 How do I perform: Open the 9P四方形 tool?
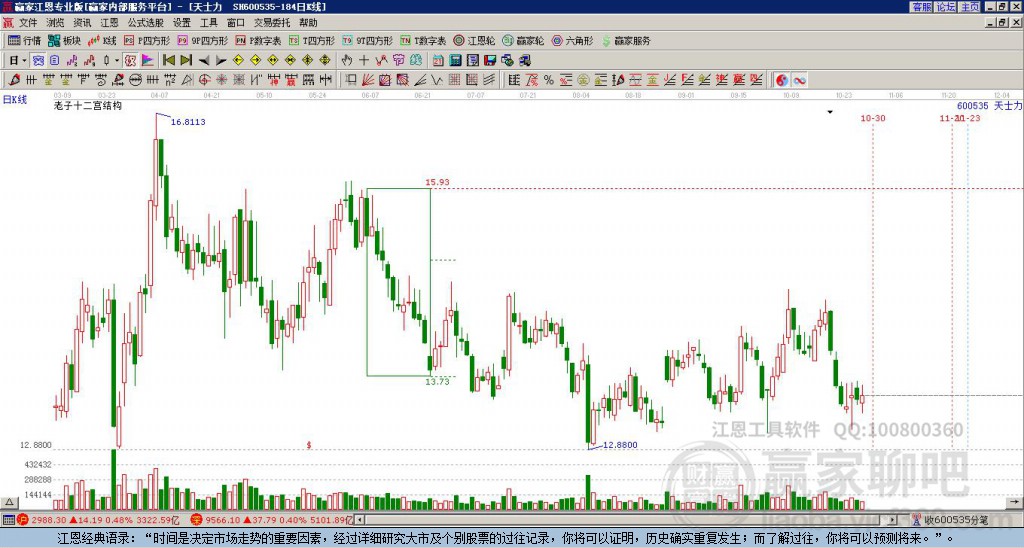(202, 40)
